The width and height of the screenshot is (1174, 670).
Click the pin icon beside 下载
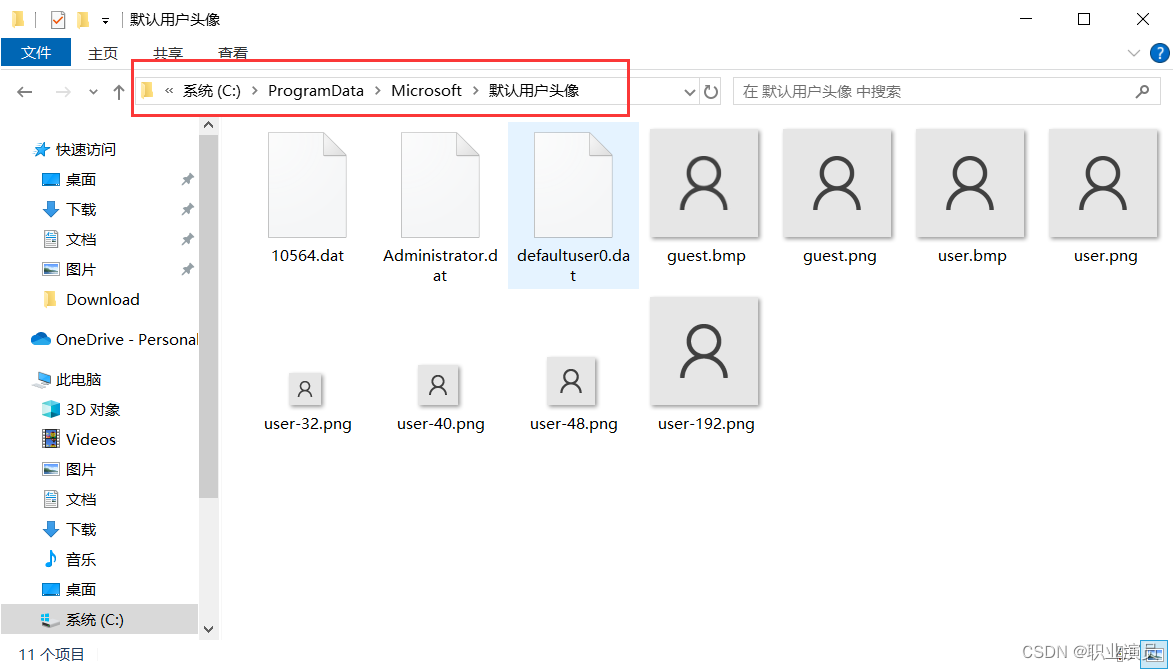(x=187, y=210)
